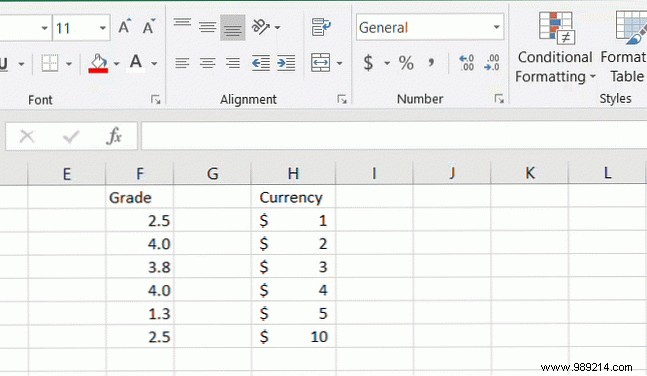Launch Number format dialog
This screenshot has height=376, width=647.
[499, 99]
